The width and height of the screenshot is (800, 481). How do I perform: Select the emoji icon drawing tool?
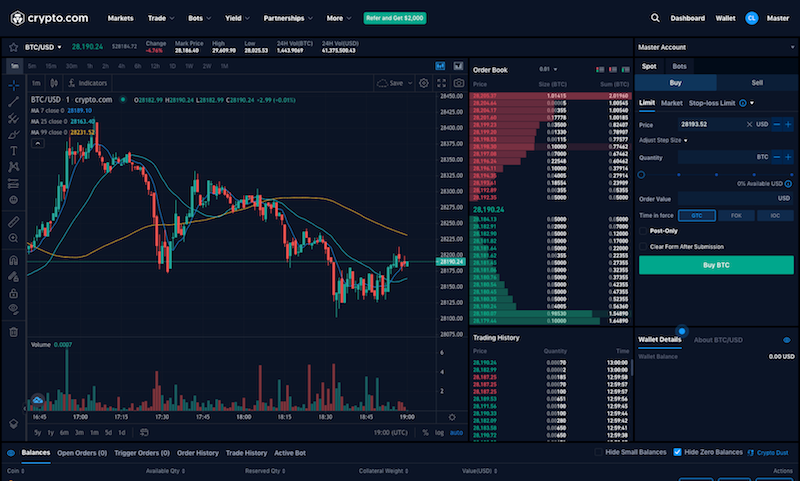click(x=14, y=200)
